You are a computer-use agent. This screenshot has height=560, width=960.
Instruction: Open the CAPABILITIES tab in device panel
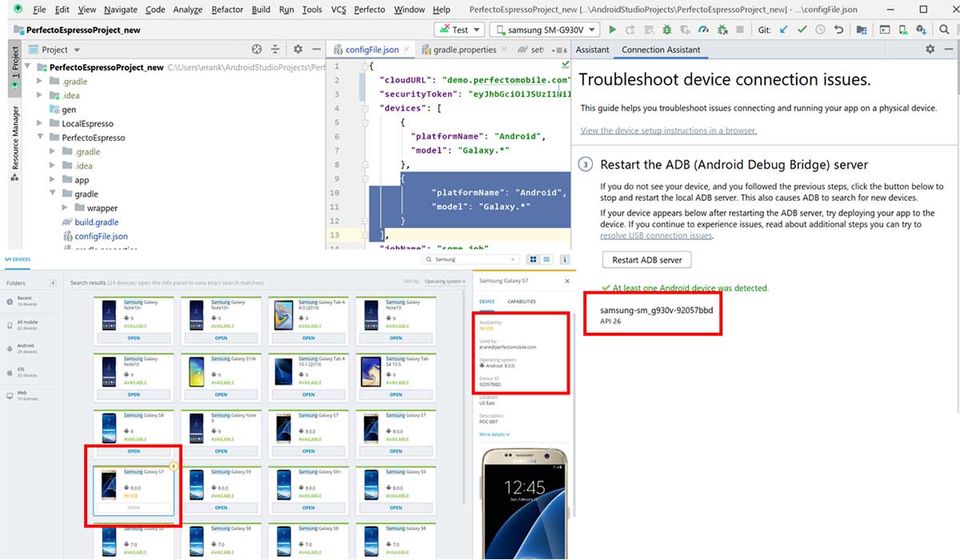click(521, 301)
